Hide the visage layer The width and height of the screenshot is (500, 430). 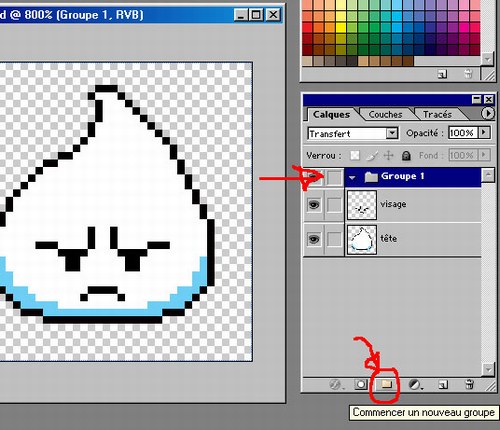click(x=313, y=205)
